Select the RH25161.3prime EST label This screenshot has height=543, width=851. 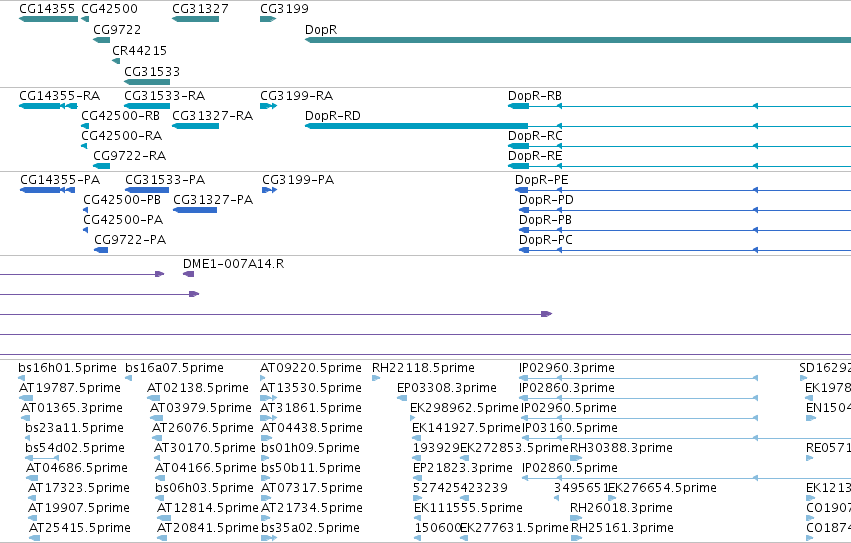point(623,528)
